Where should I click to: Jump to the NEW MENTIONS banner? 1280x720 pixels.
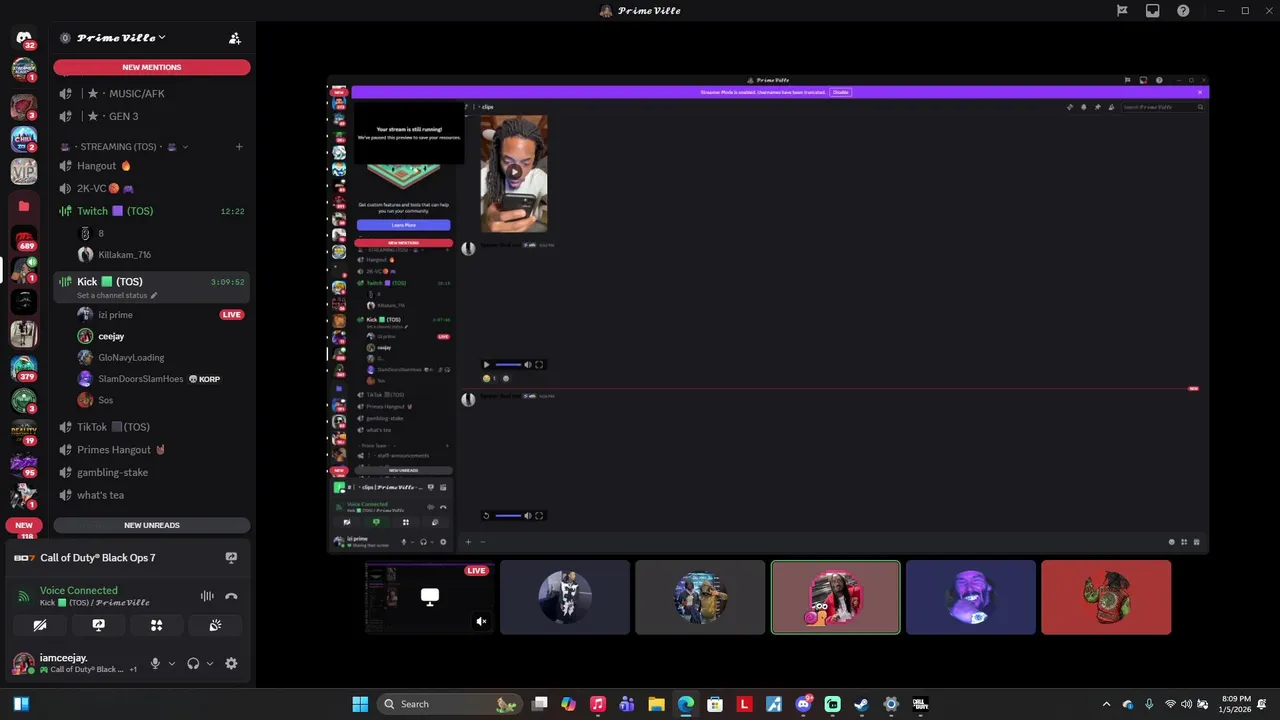pyautogui.click(x=152, y=67)
